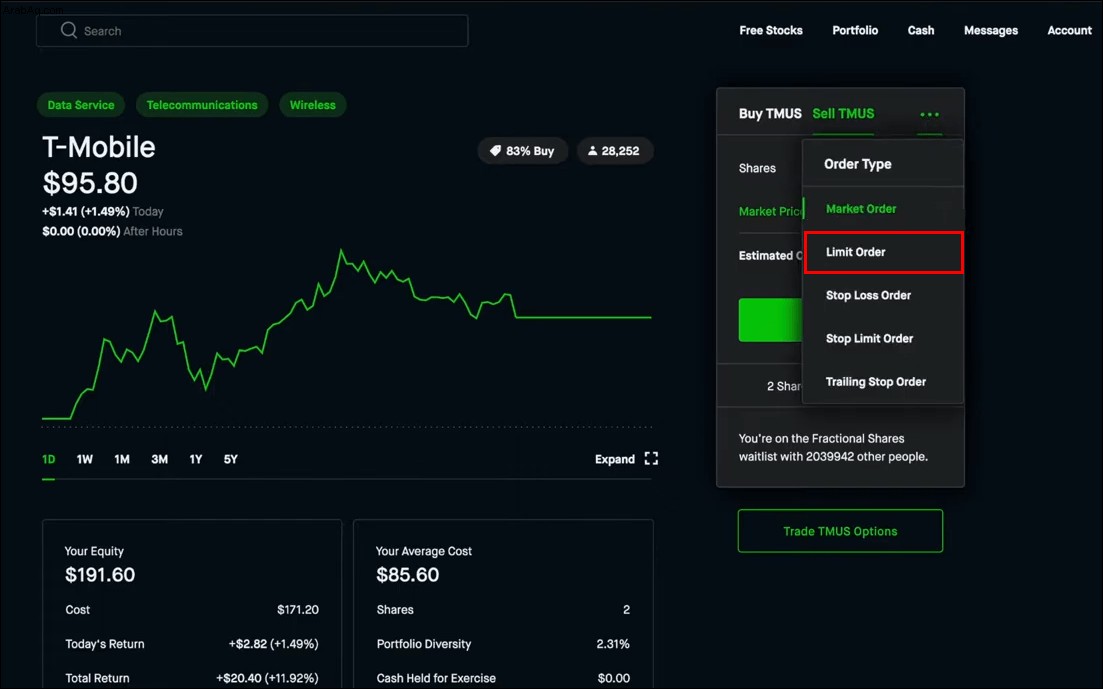Screen dimensions: 1103x689
Task: Select Stop Limit Order option
Action: pyautogui.click(x=883, y=339)
